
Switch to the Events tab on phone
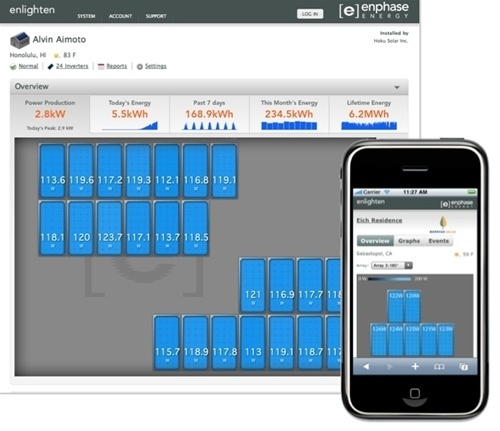point(439,241)
